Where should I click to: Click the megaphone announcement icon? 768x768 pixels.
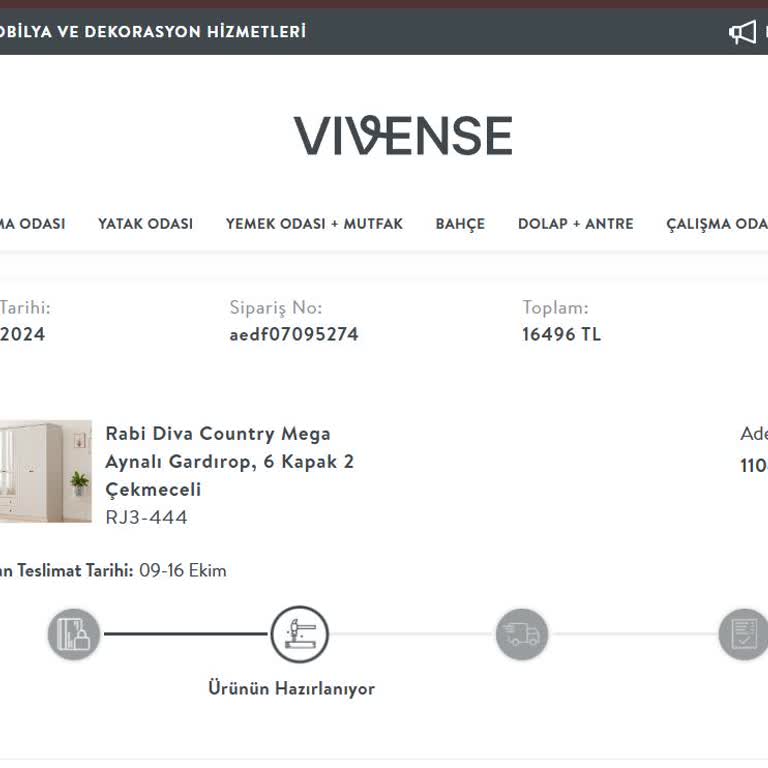(x=743, y=32)
